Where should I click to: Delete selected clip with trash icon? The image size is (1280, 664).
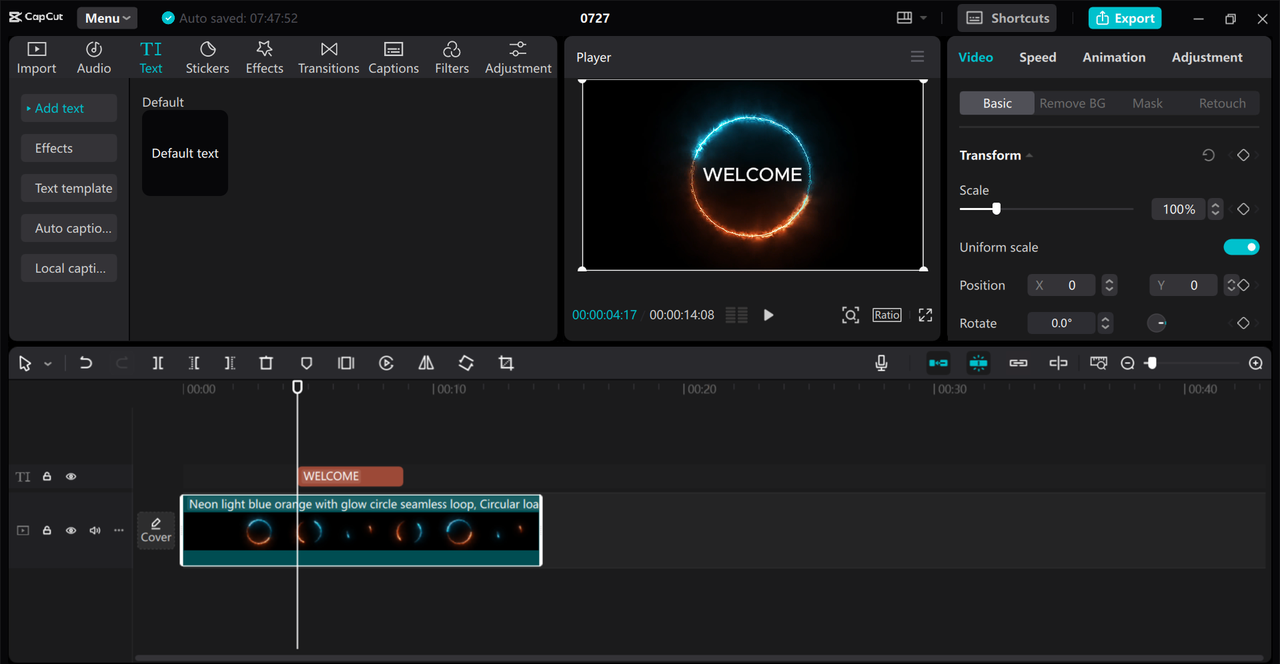point(266,363)
